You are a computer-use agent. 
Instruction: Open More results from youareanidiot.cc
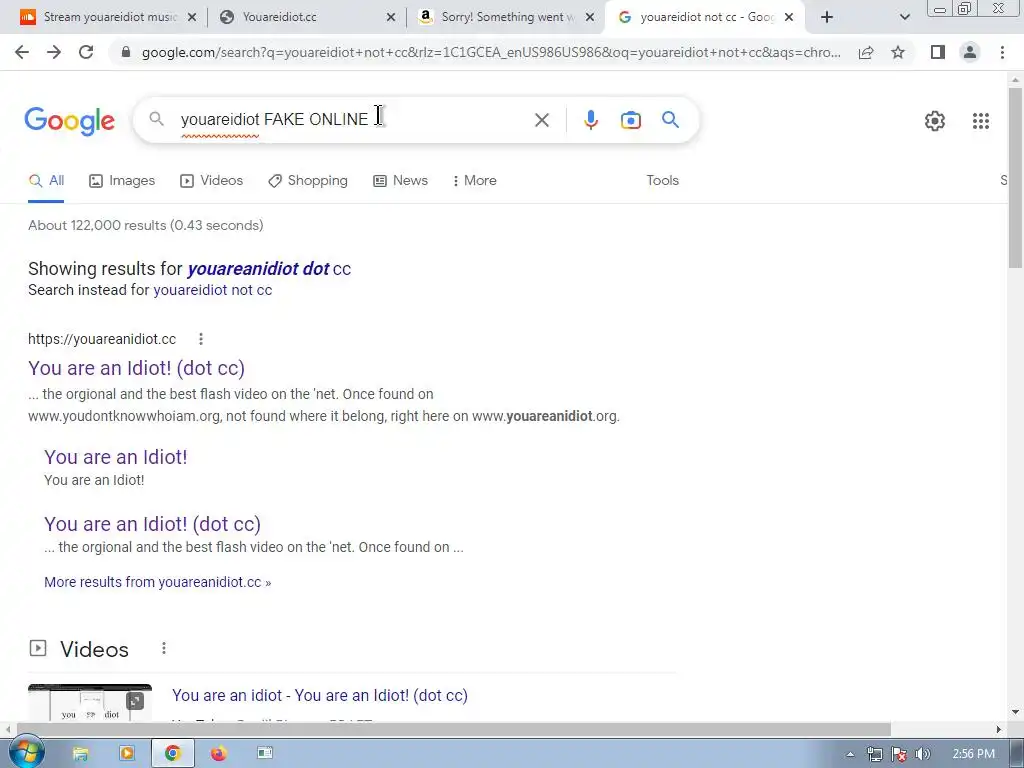157,583
